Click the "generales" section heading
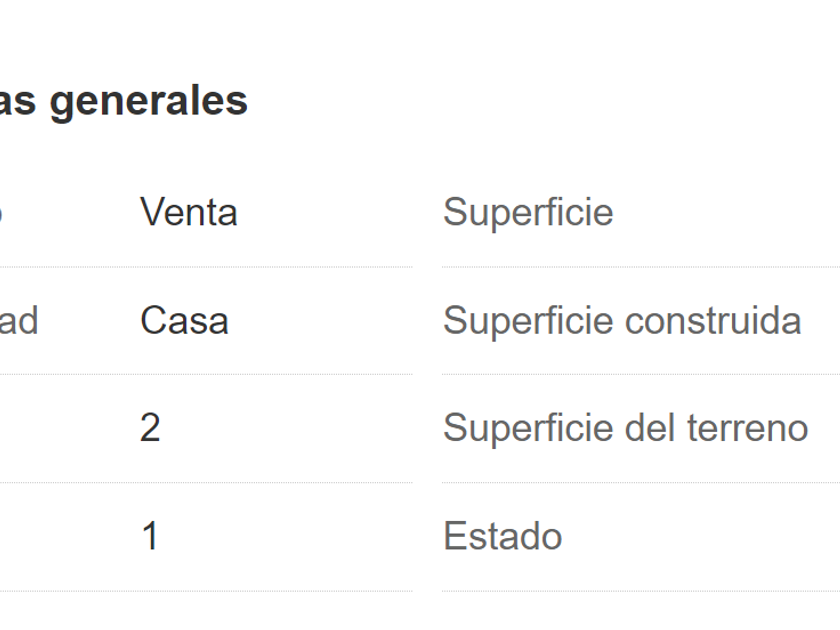The height and width of the screenshot is (630, 840). point(150,102)
